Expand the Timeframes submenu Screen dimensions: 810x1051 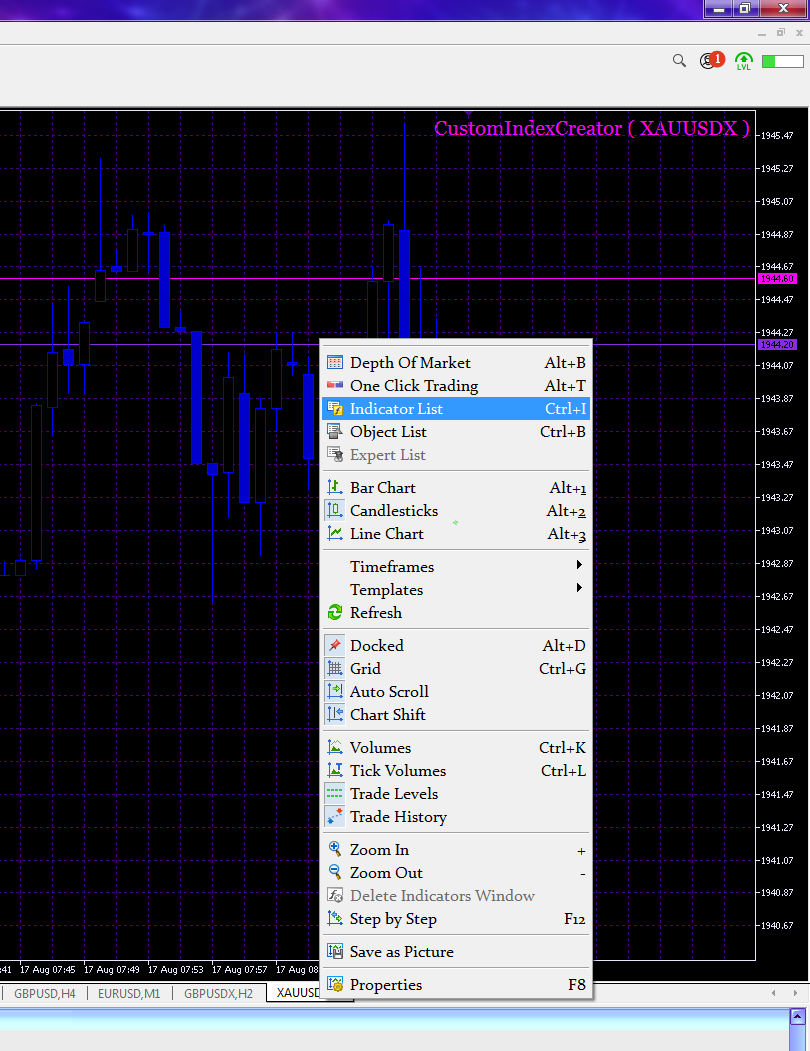tap(456, 566)
